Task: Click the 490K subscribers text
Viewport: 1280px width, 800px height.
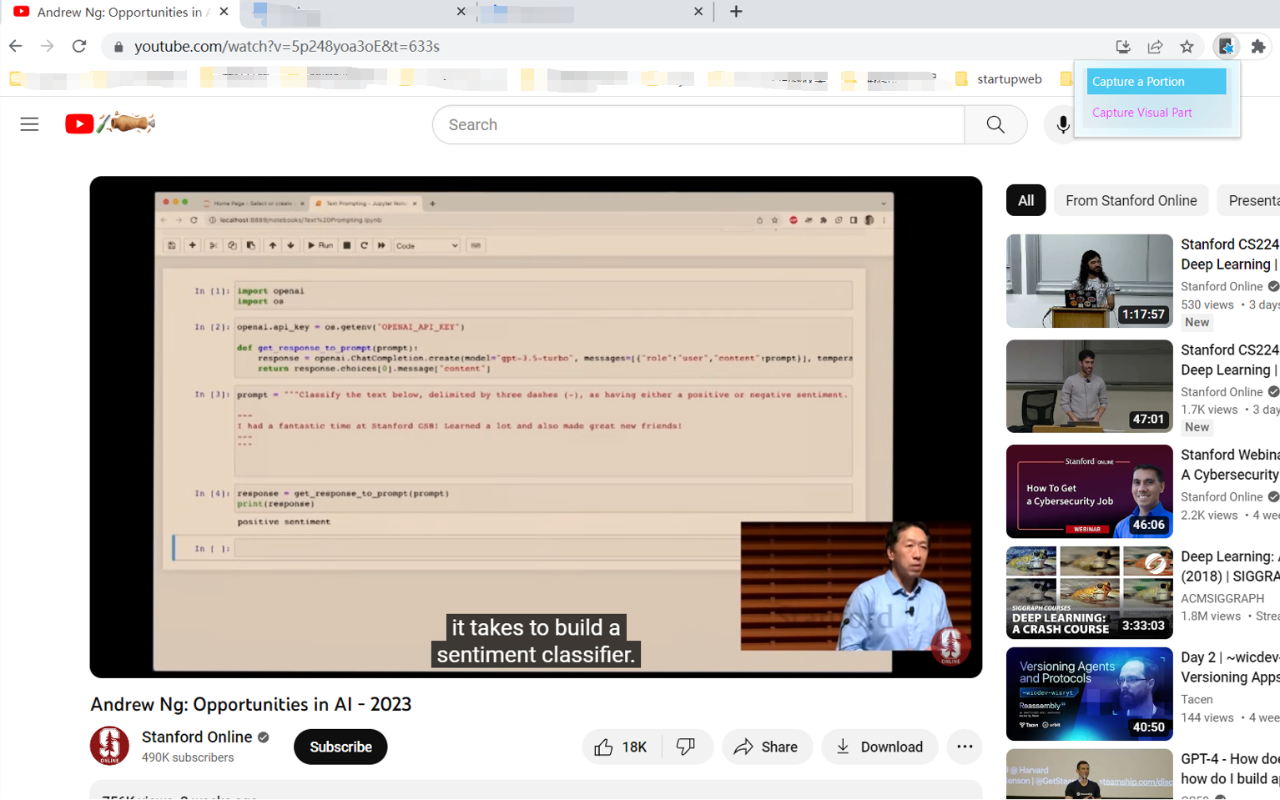Action: pos(188,758)
